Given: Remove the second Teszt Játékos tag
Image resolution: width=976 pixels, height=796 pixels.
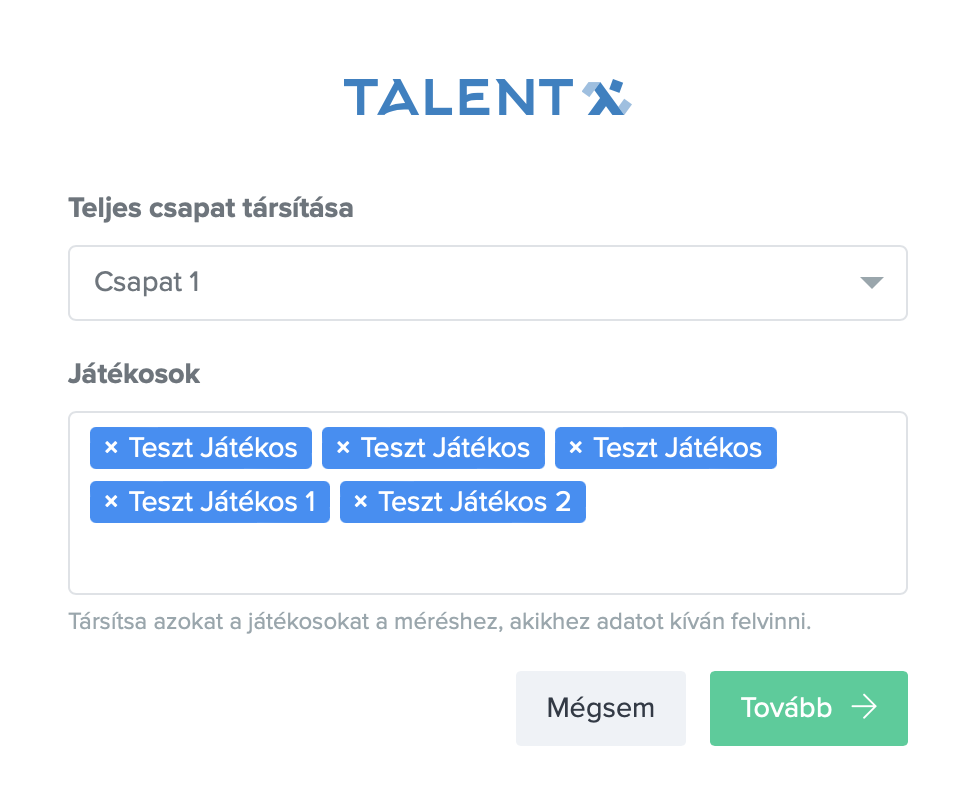Looking at the screenshot, I should (343, 448).
